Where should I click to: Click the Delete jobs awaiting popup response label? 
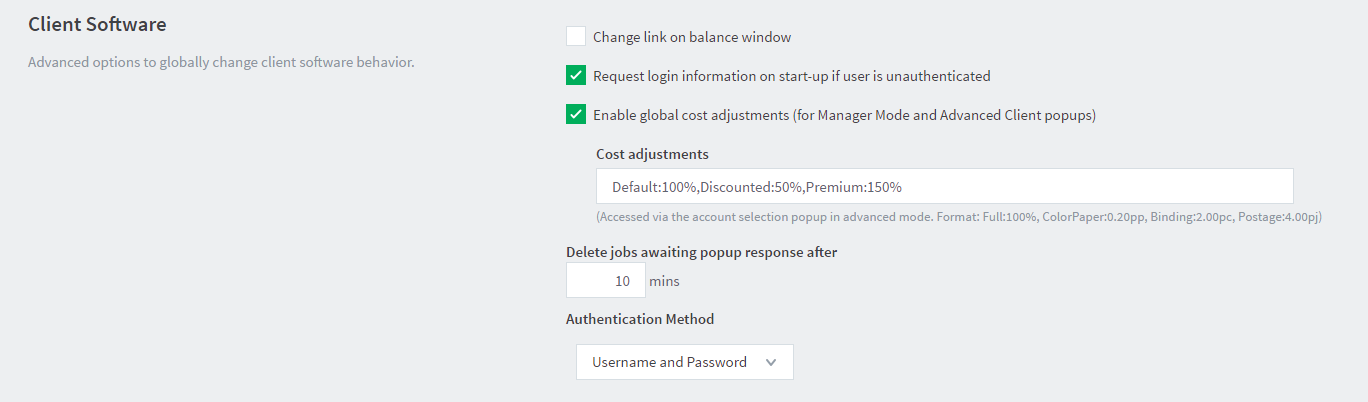(702, 252)
